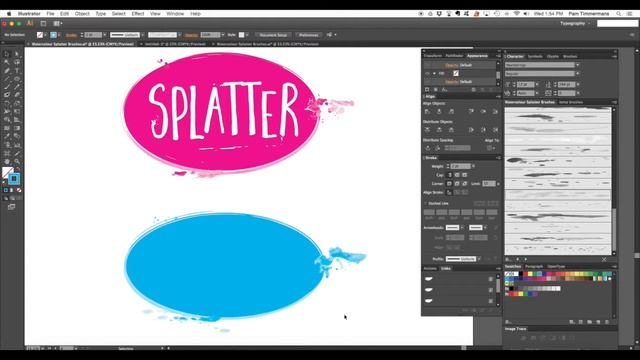The width and height of the screenshot is (640, 360).
Task: Click the Document Setup button
Action: click(273, 35)
